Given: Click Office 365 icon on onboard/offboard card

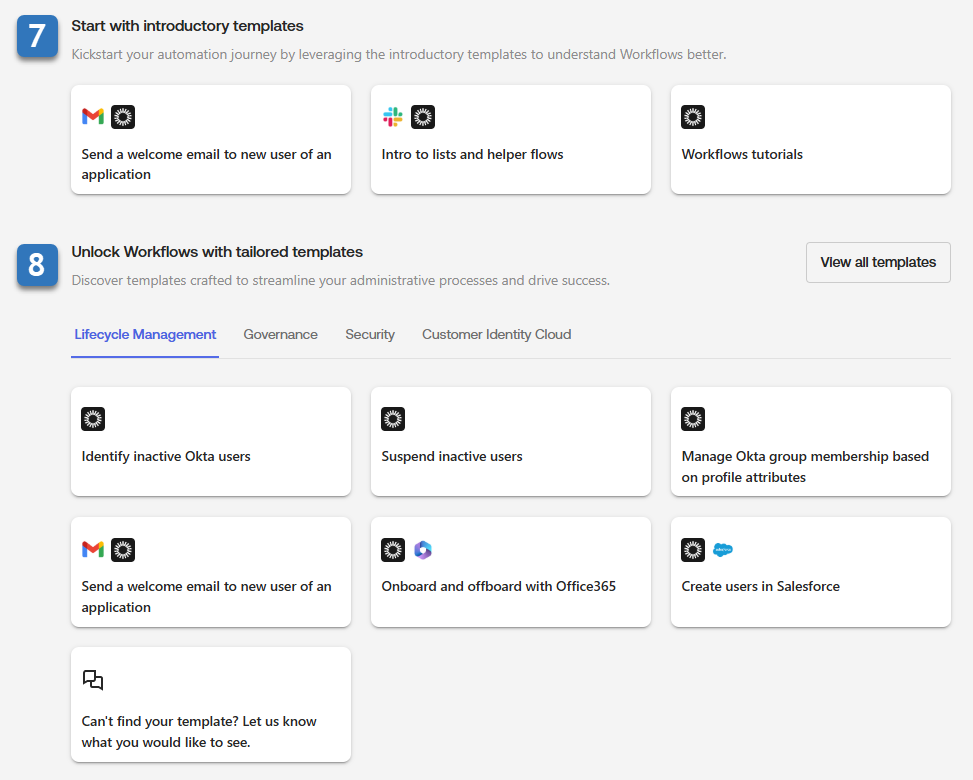Looking at the screenshot, I should click(423, 549).
